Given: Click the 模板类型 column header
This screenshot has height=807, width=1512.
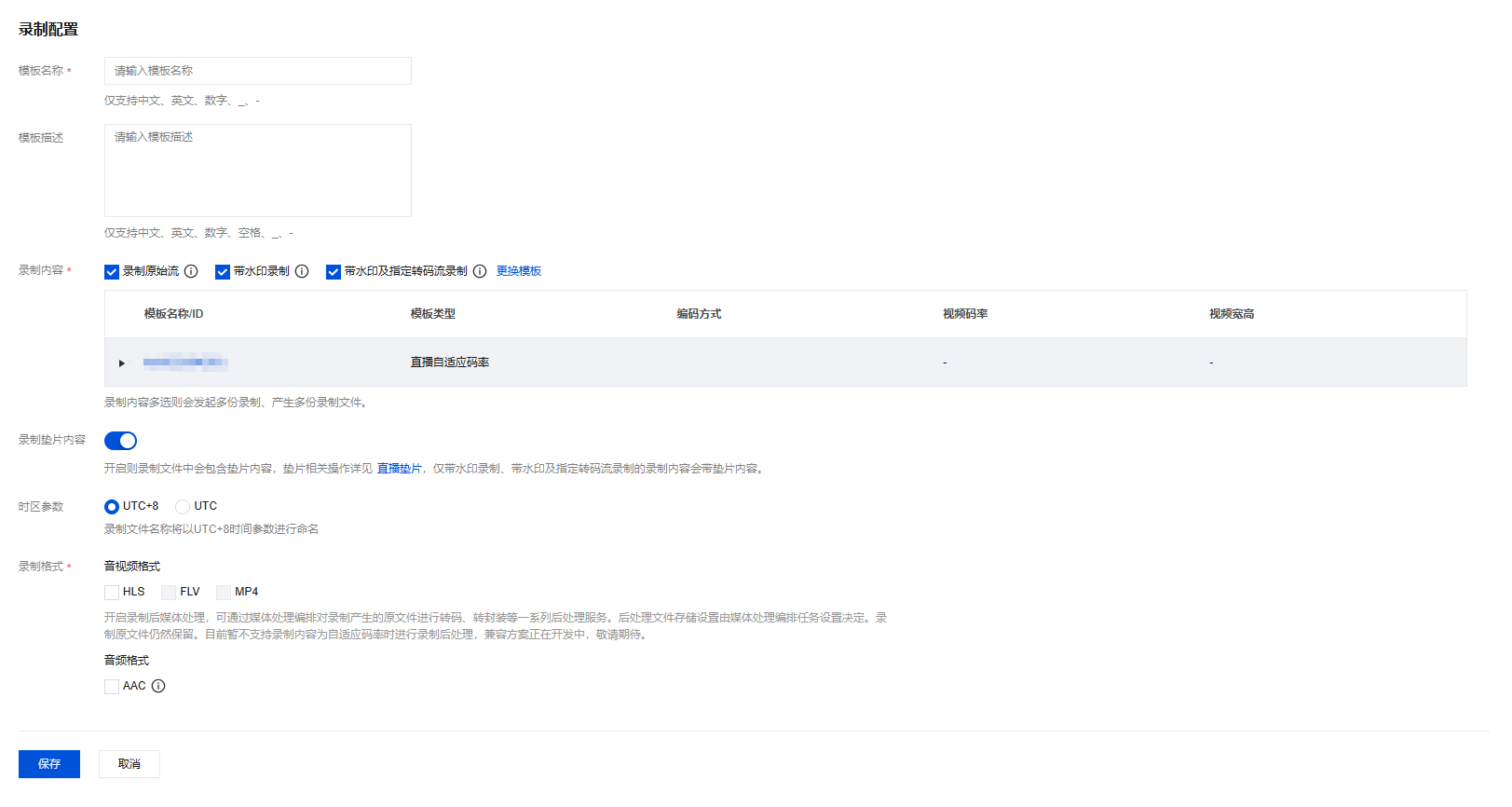Looking at the screenshot, I should (433, 314).
